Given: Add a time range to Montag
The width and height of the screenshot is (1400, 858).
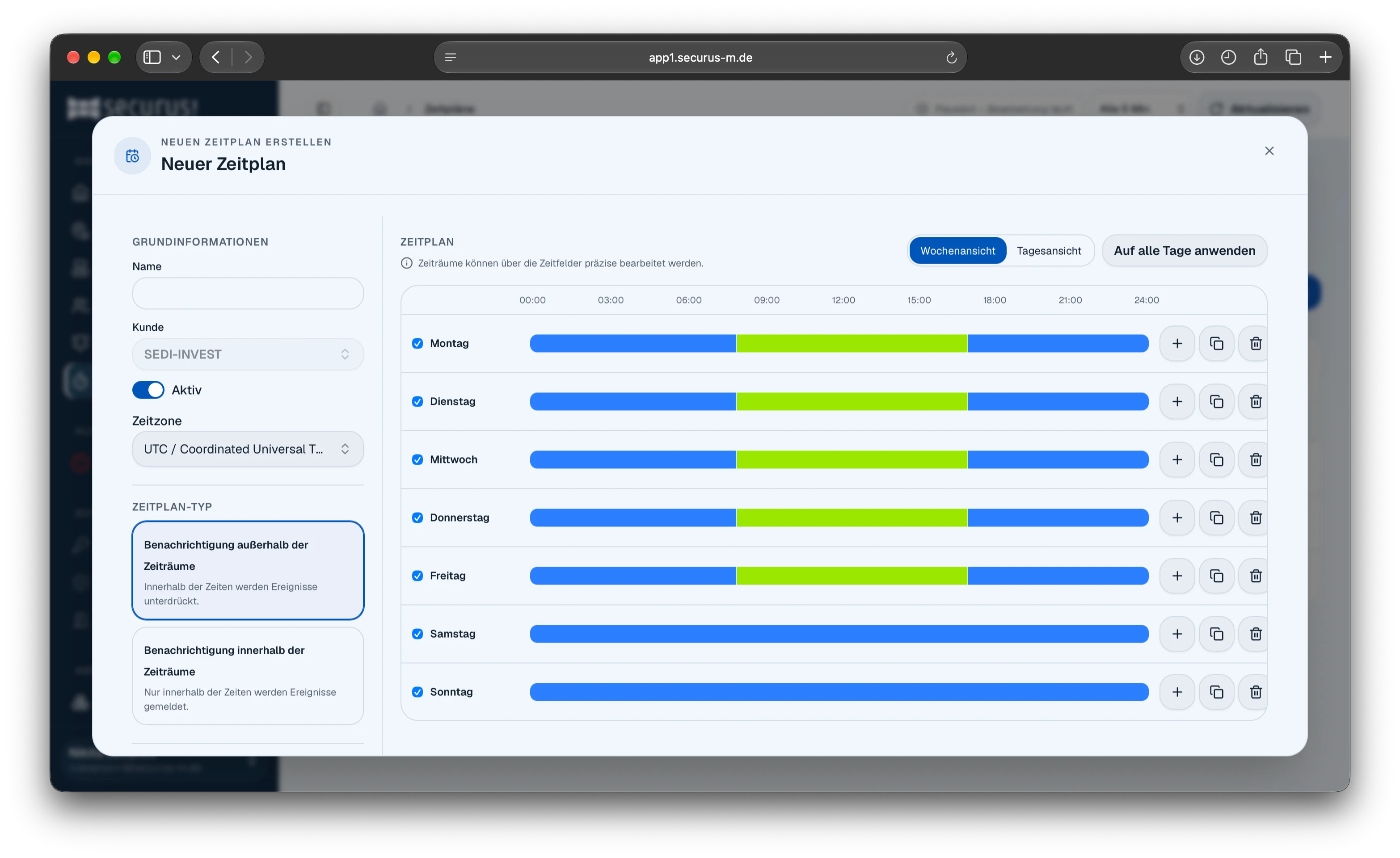Looking at the screenshot, I should (1177, 343).
